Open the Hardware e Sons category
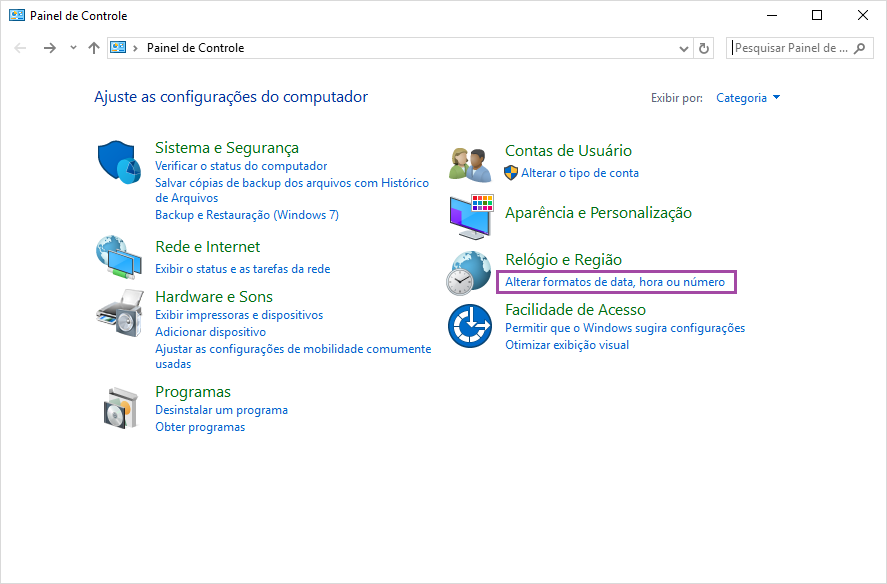 coord(214,297)
